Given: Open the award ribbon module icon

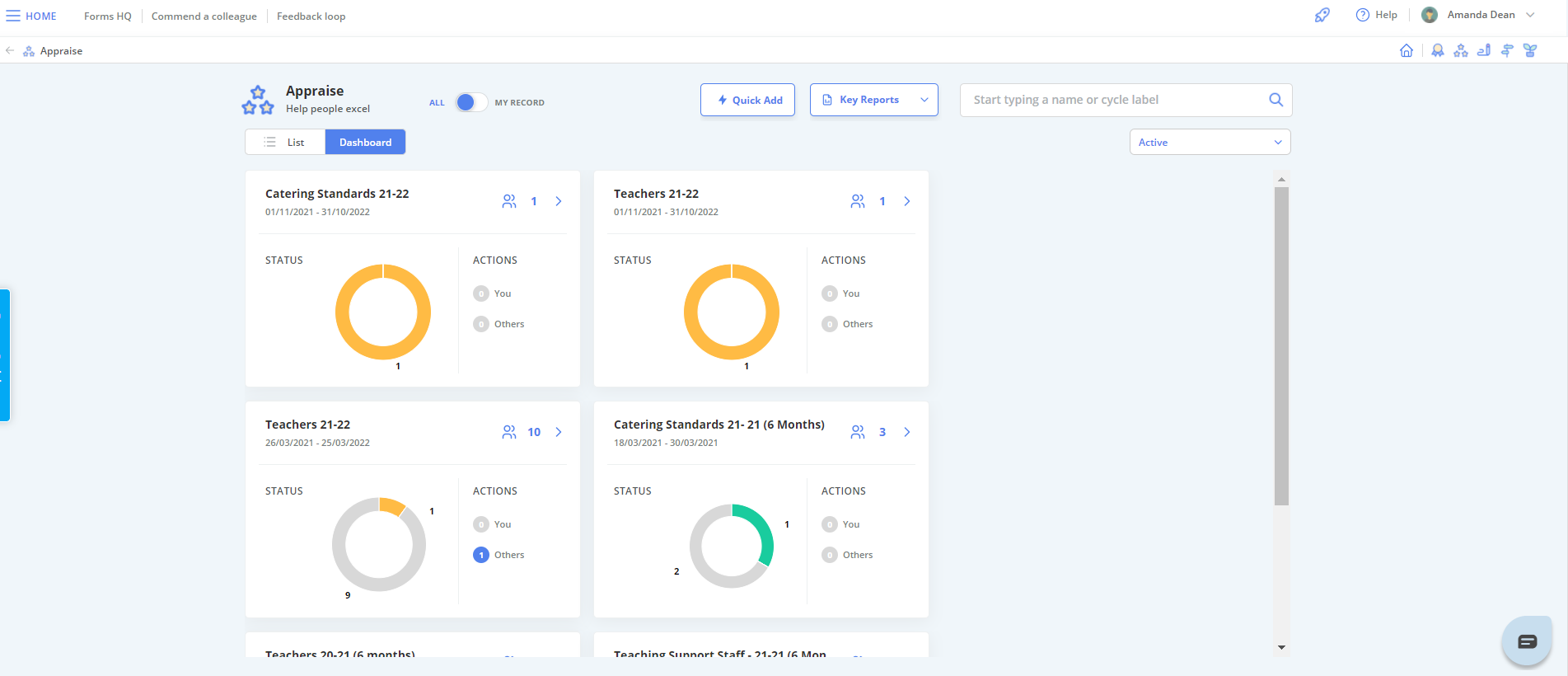Looking at the screenshot, I should tap(1438, 50).
